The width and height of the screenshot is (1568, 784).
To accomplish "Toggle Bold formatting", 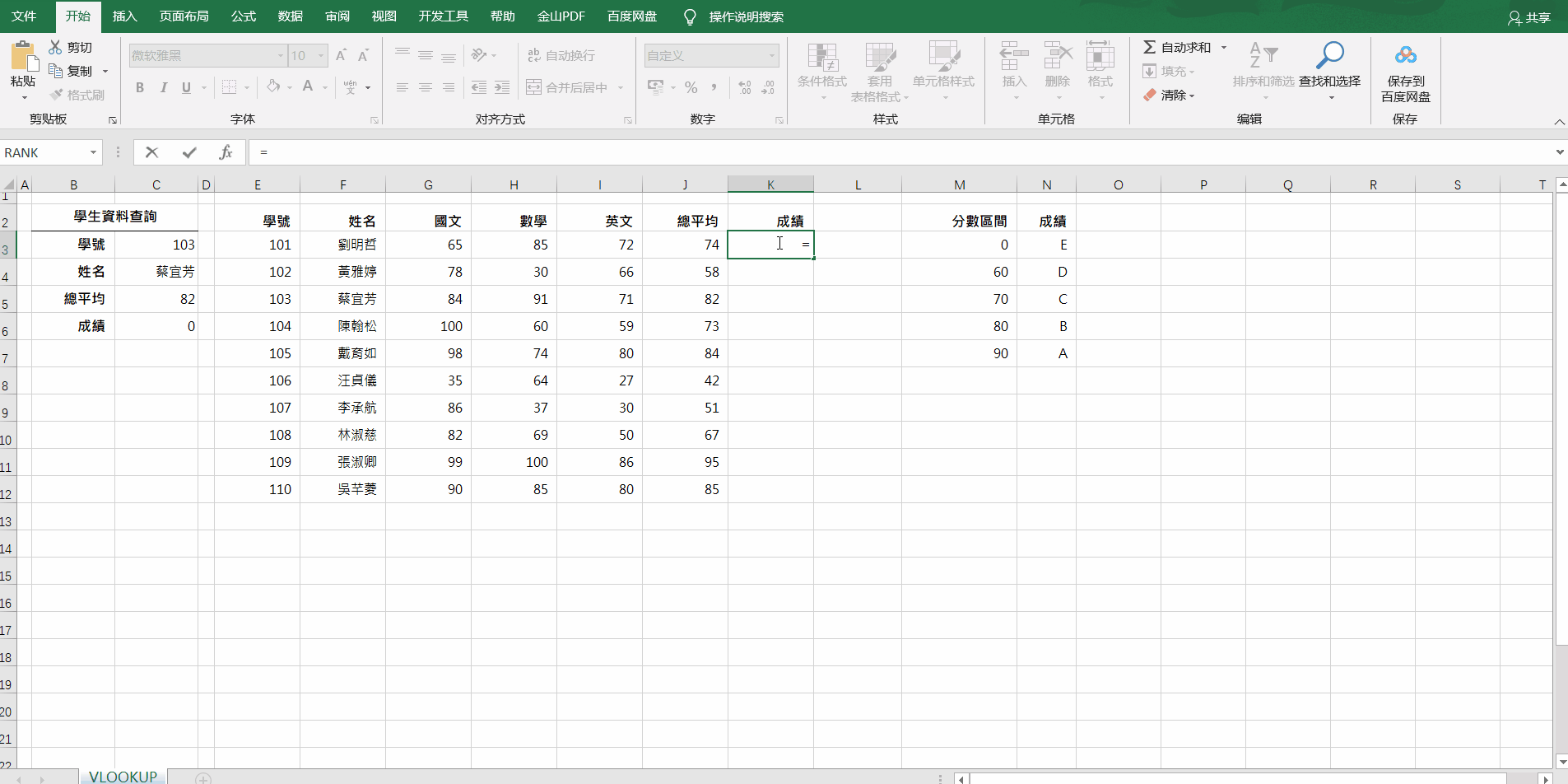I will point(140,87).
